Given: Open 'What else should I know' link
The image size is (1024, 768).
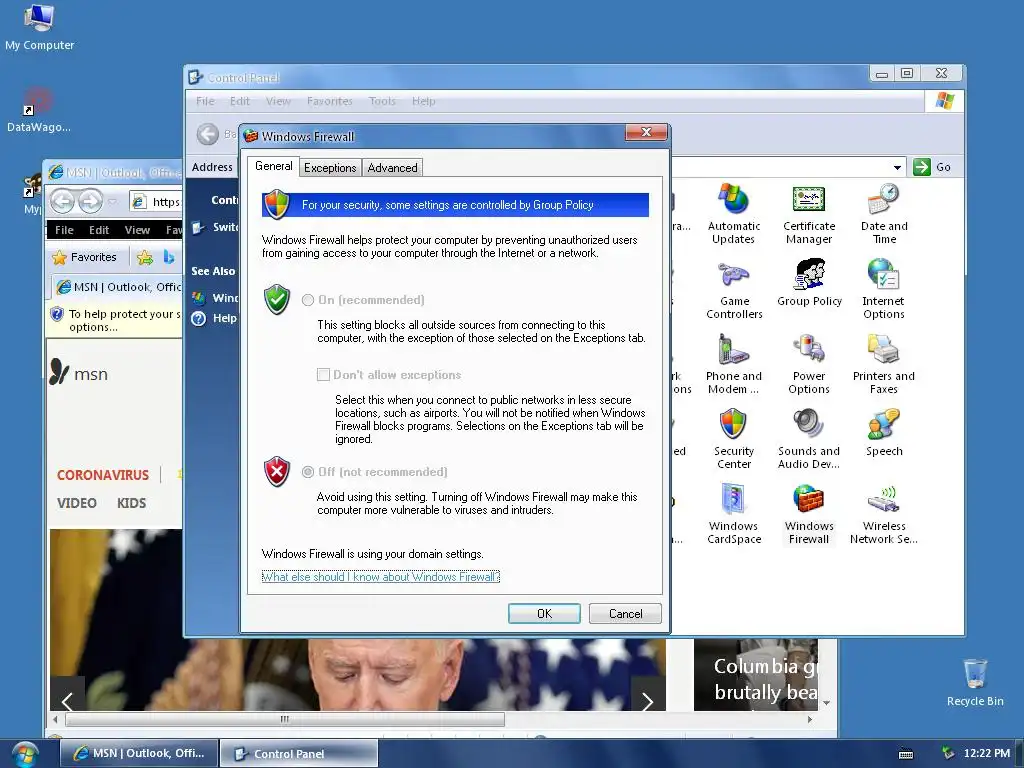Looking at the screenshot, I should (x=381, y=577).
